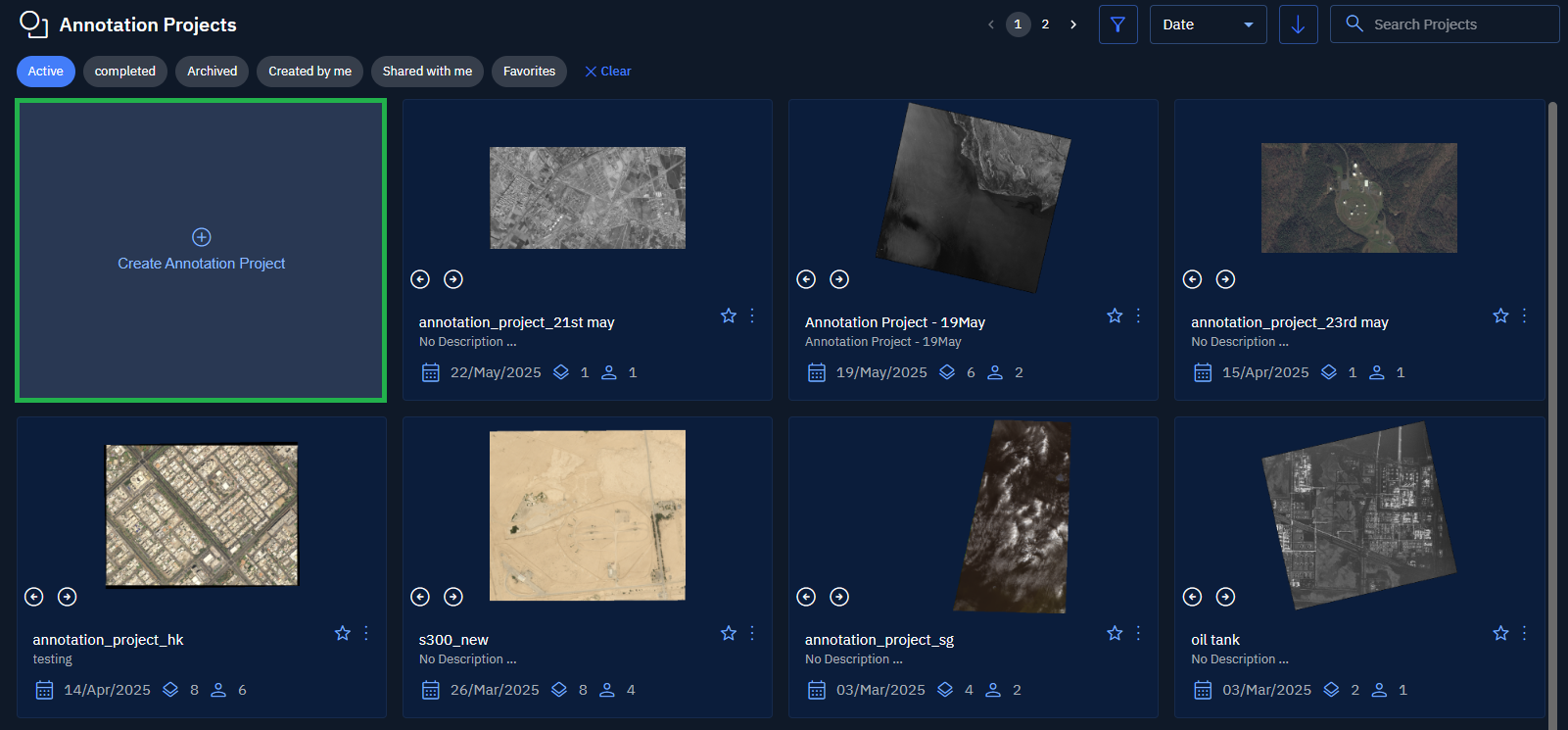Show next image on s300_new card
1568x730 pixels.
[x=453, y=597]
